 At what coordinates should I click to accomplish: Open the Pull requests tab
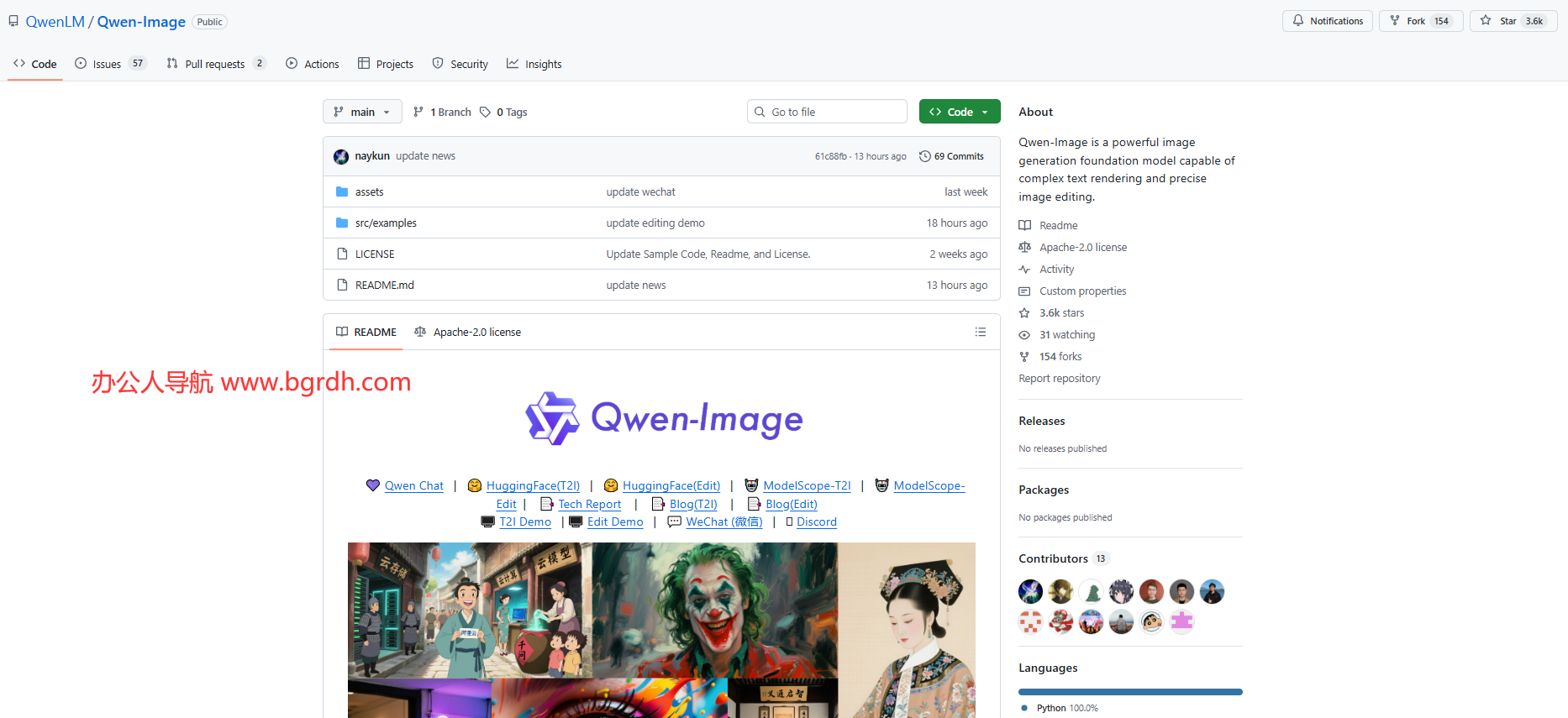(214, 65)
